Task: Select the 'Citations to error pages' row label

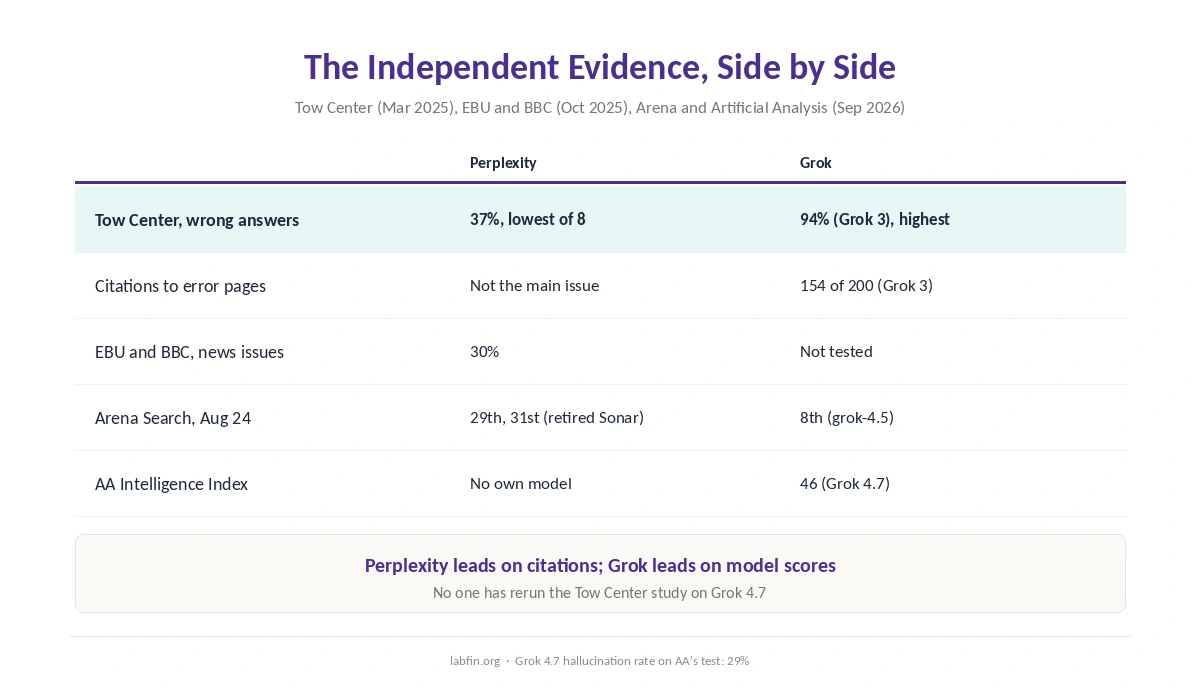Action: 180,285
